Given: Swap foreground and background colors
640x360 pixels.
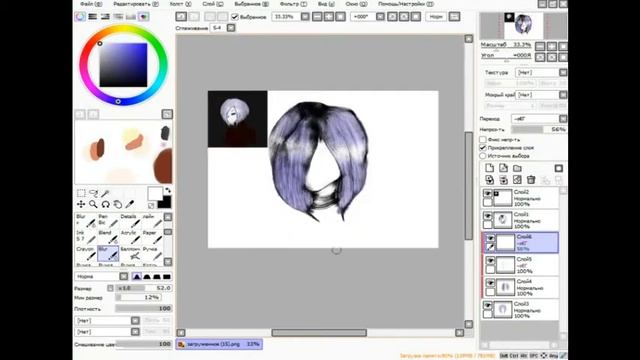Looking at the screenshot, I should (168, 191).
